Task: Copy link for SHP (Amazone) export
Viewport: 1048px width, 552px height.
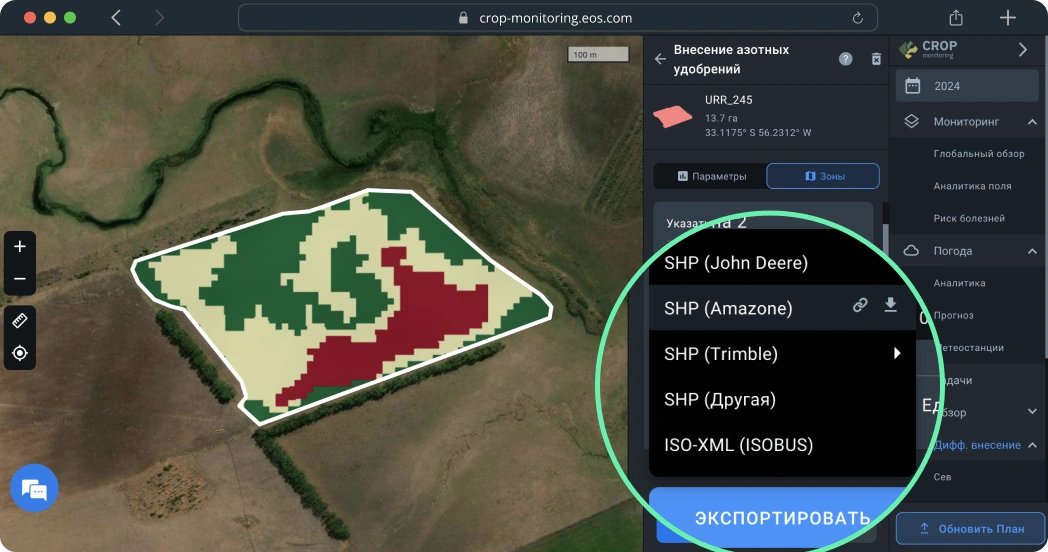Action: [859, 306]
